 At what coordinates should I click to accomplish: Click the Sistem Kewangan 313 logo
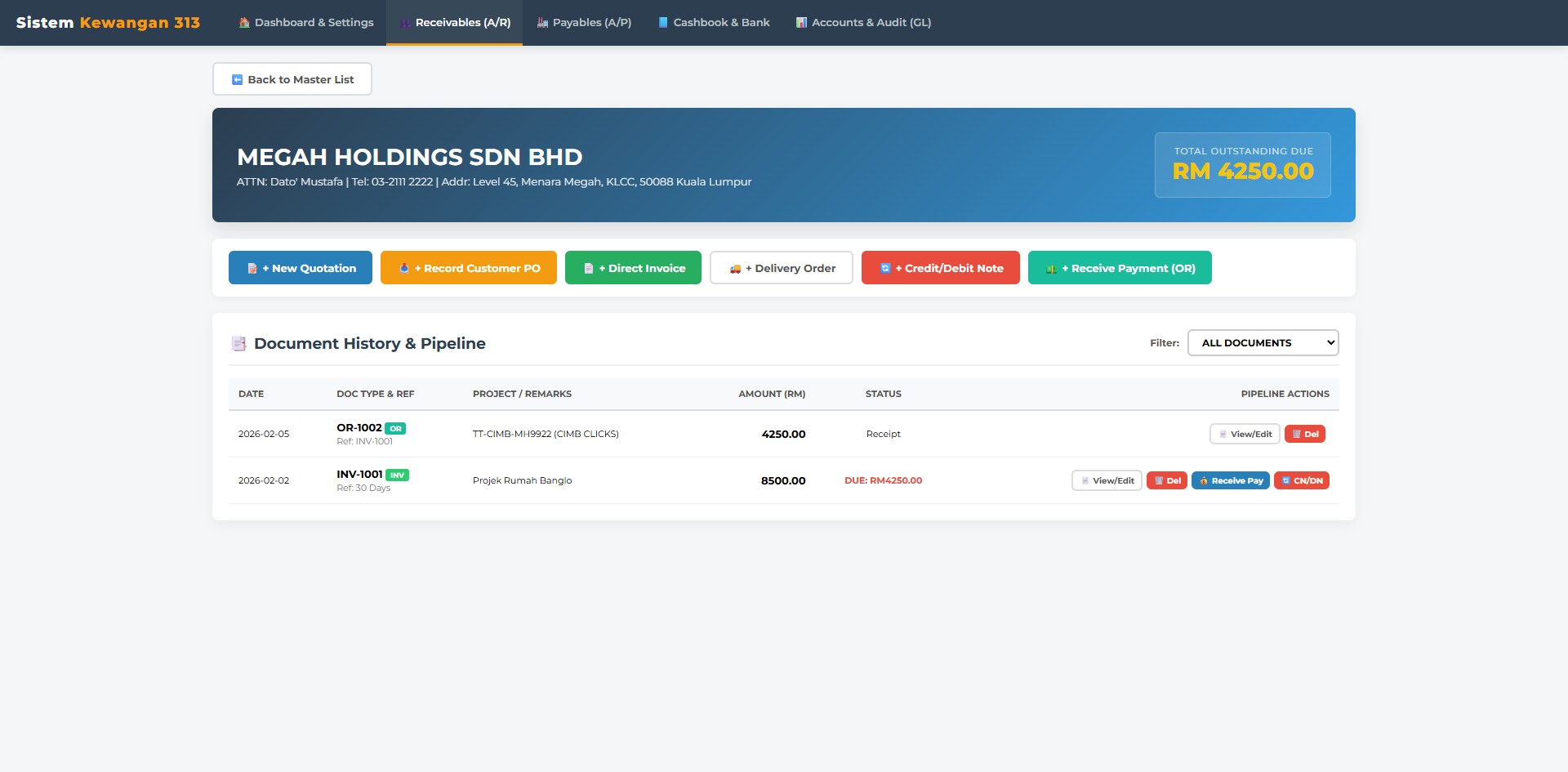coord(108,23)
